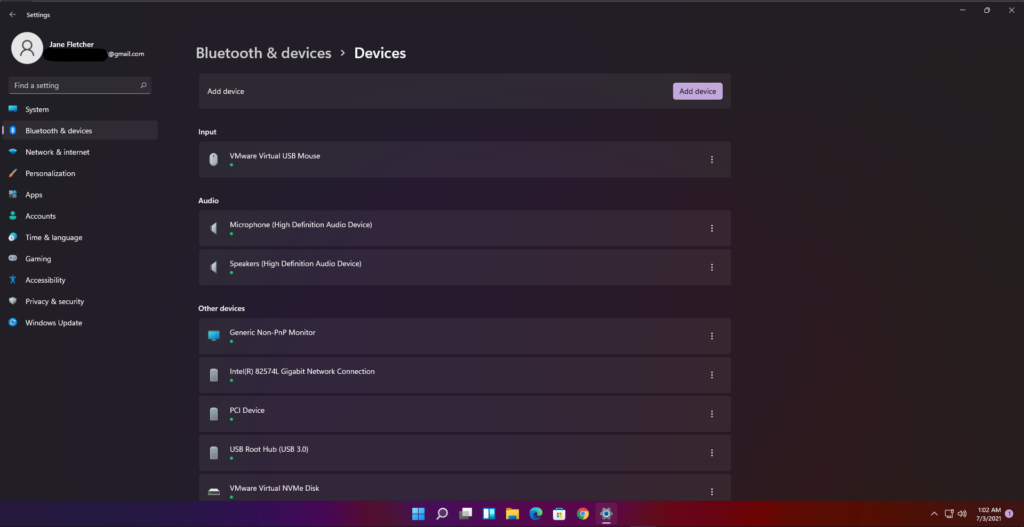This screenshot has height=527, width=1024.
Task: Select Bluetooth & devices in sidebar
Action: 80,131
